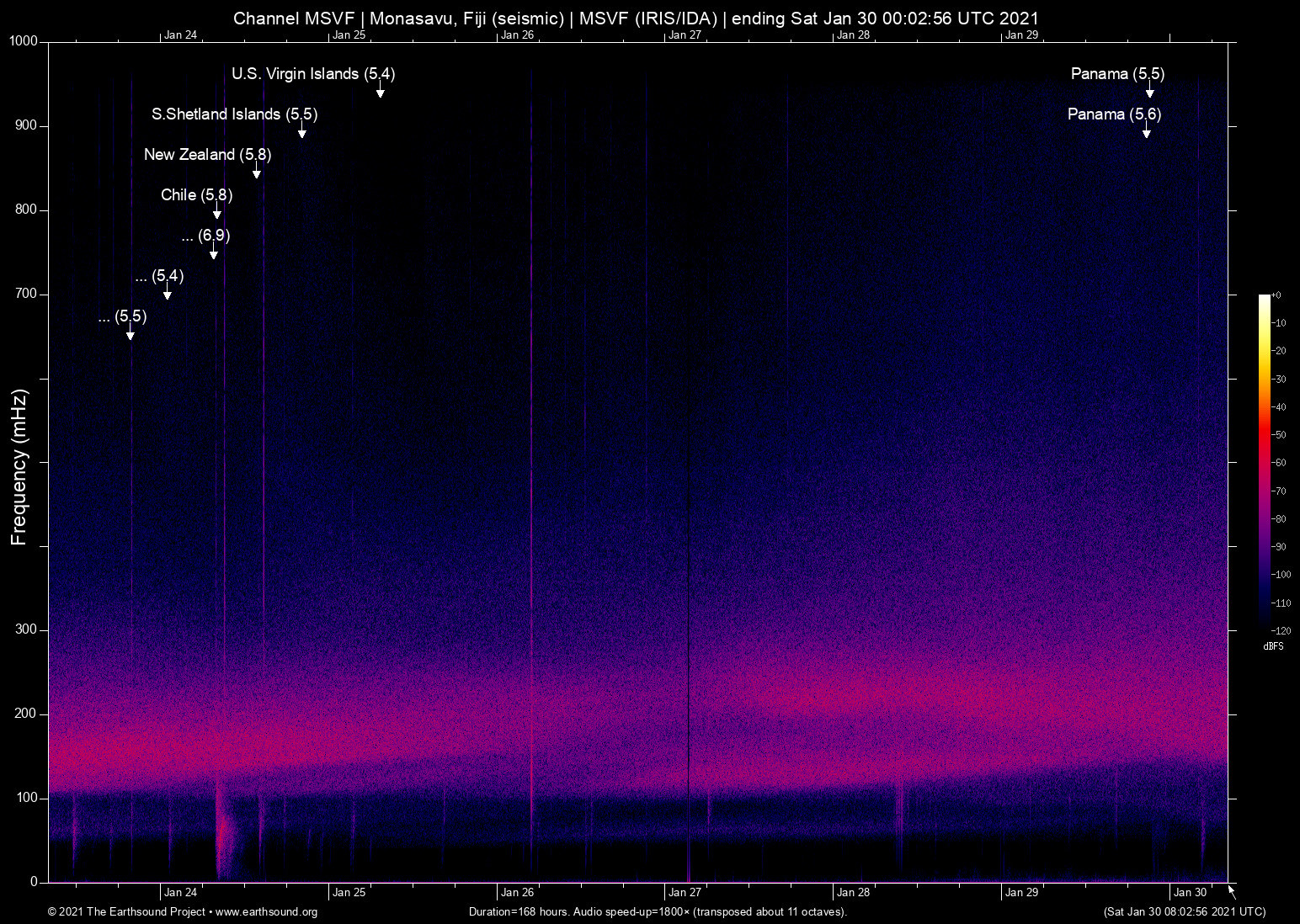Select the S.Shetland Islands (5.5) annotation

pos(235,114)
